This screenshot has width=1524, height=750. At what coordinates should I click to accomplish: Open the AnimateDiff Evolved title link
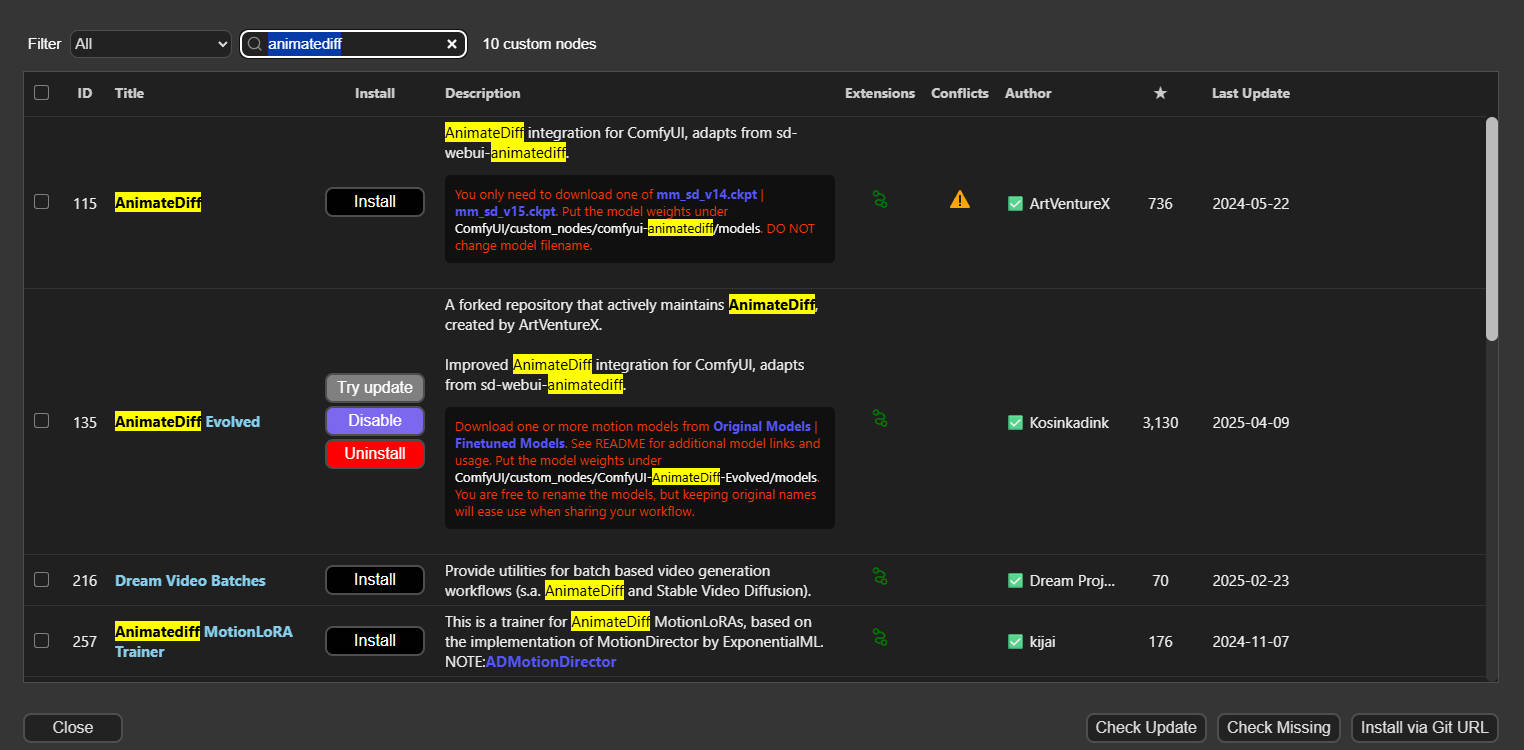[188, 422]
